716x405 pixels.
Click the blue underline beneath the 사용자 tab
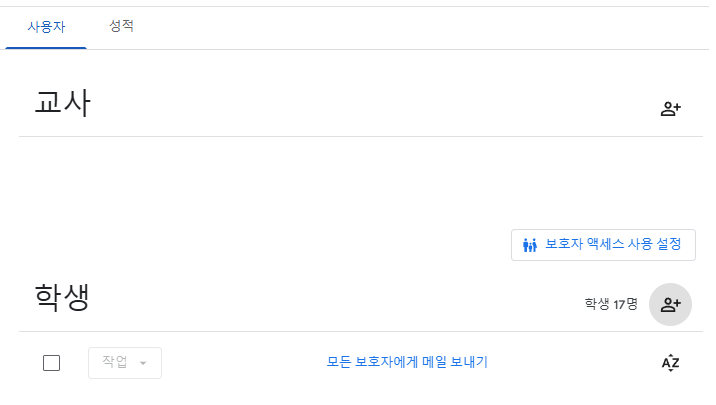click(46, 47)
